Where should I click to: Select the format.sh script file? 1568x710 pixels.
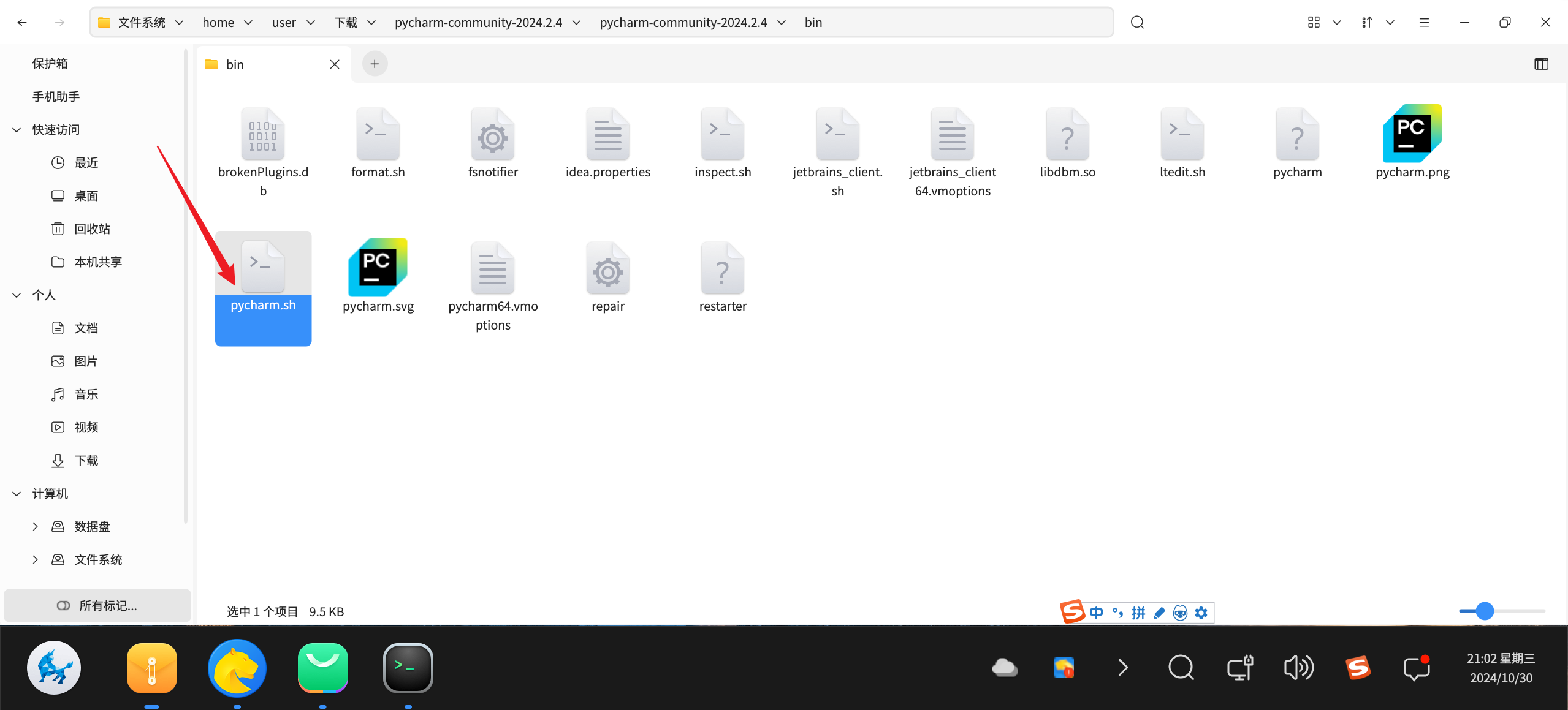click(x=378, y=143)
